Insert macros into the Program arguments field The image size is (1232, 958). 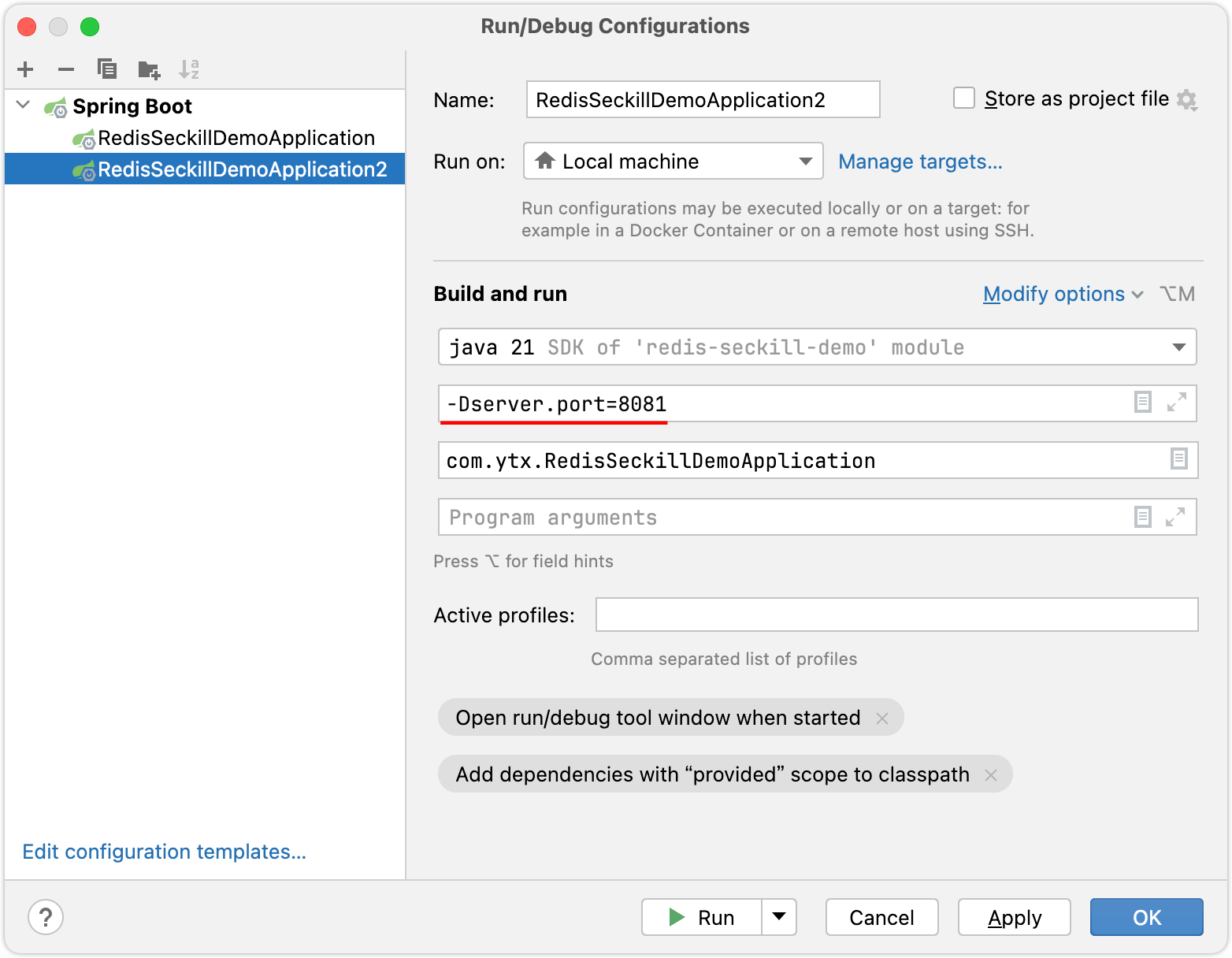pyautogui.click(x=1142, y=517)
